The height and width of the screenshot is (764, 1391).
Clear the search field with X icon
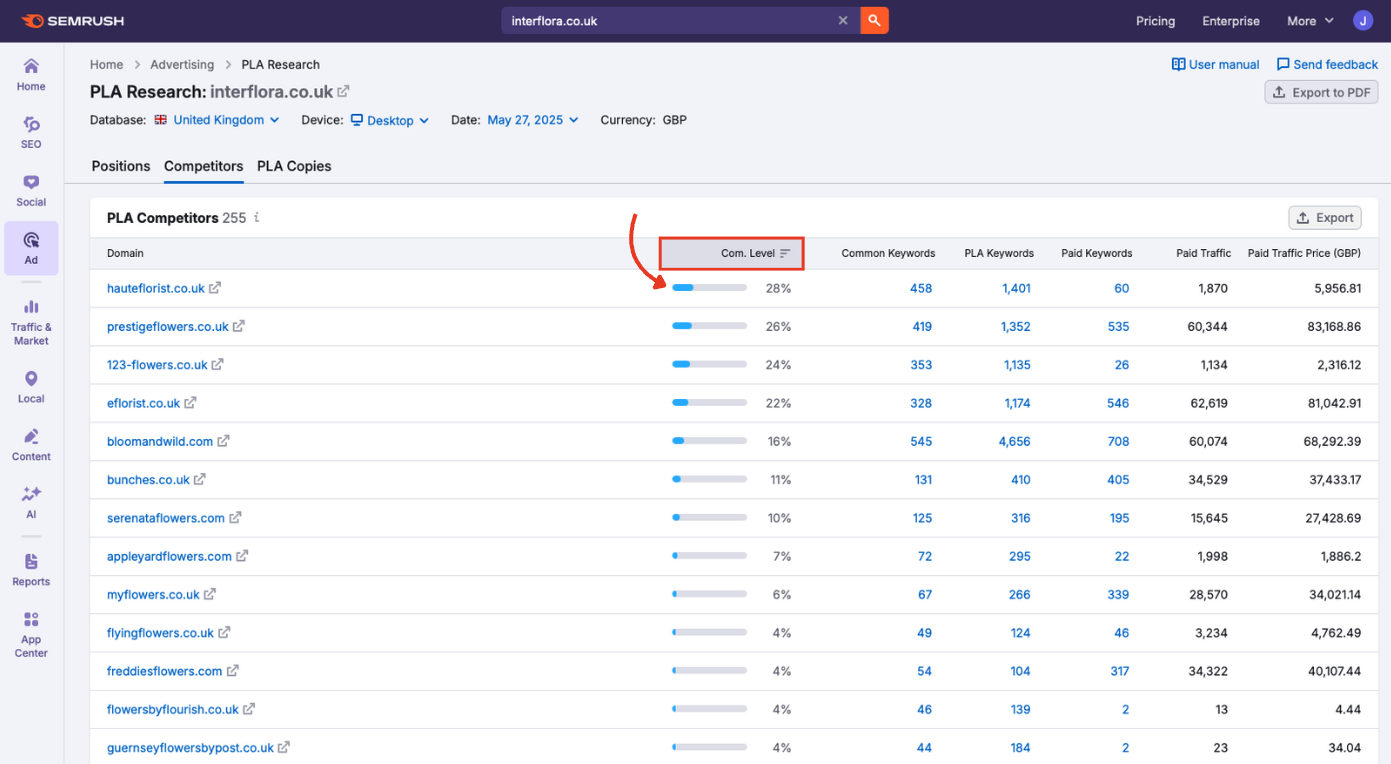pyautogui.click(x=843, y=20)
